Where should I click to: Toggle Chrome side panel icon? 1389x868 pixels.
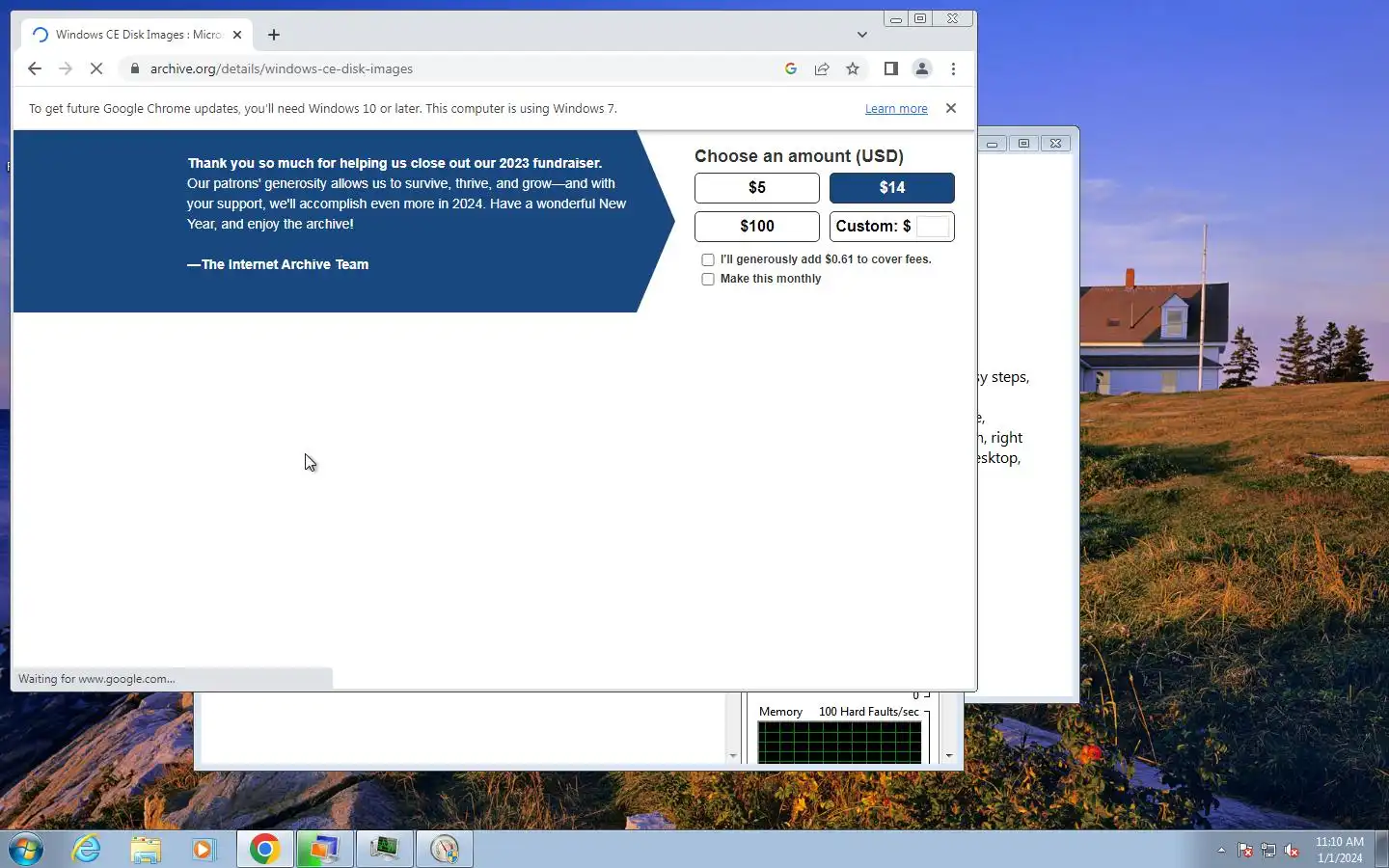coord(891,68)
